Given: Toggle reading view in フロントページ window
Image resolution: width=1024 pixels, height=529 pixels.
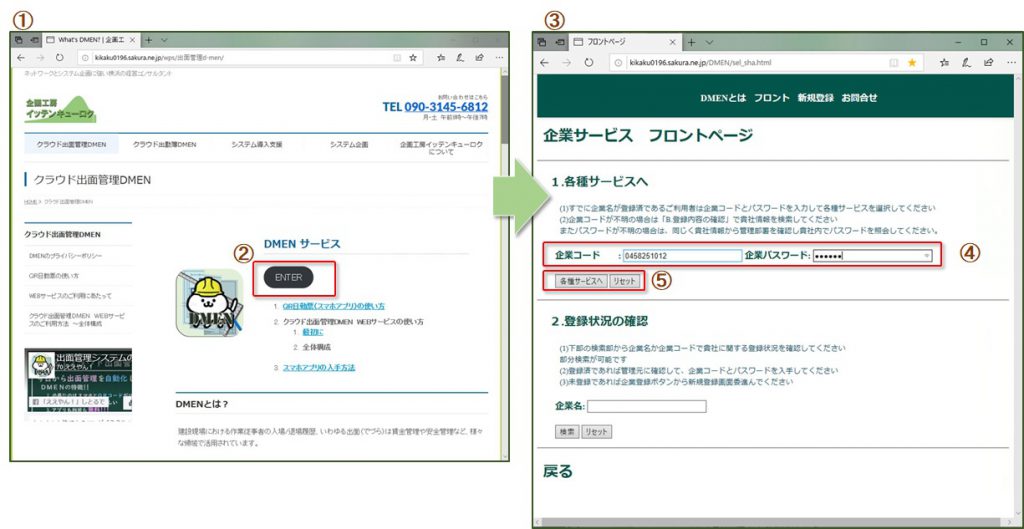Looking at the screenshot, I should point(894,63).
